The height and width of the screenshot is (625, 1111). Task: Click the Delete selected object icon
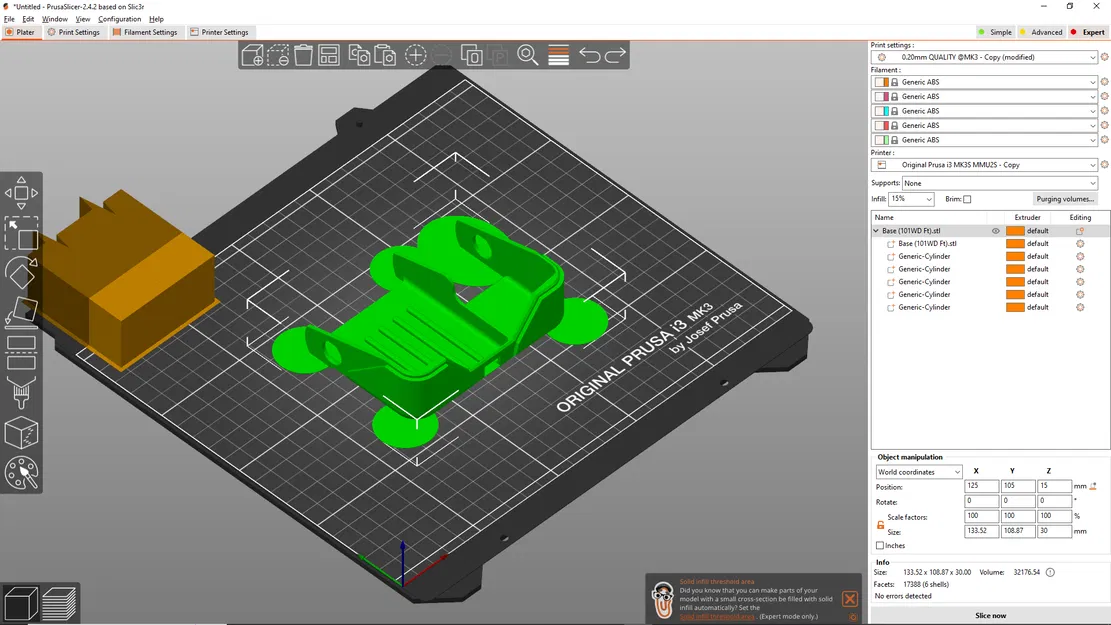pos(278,55)
